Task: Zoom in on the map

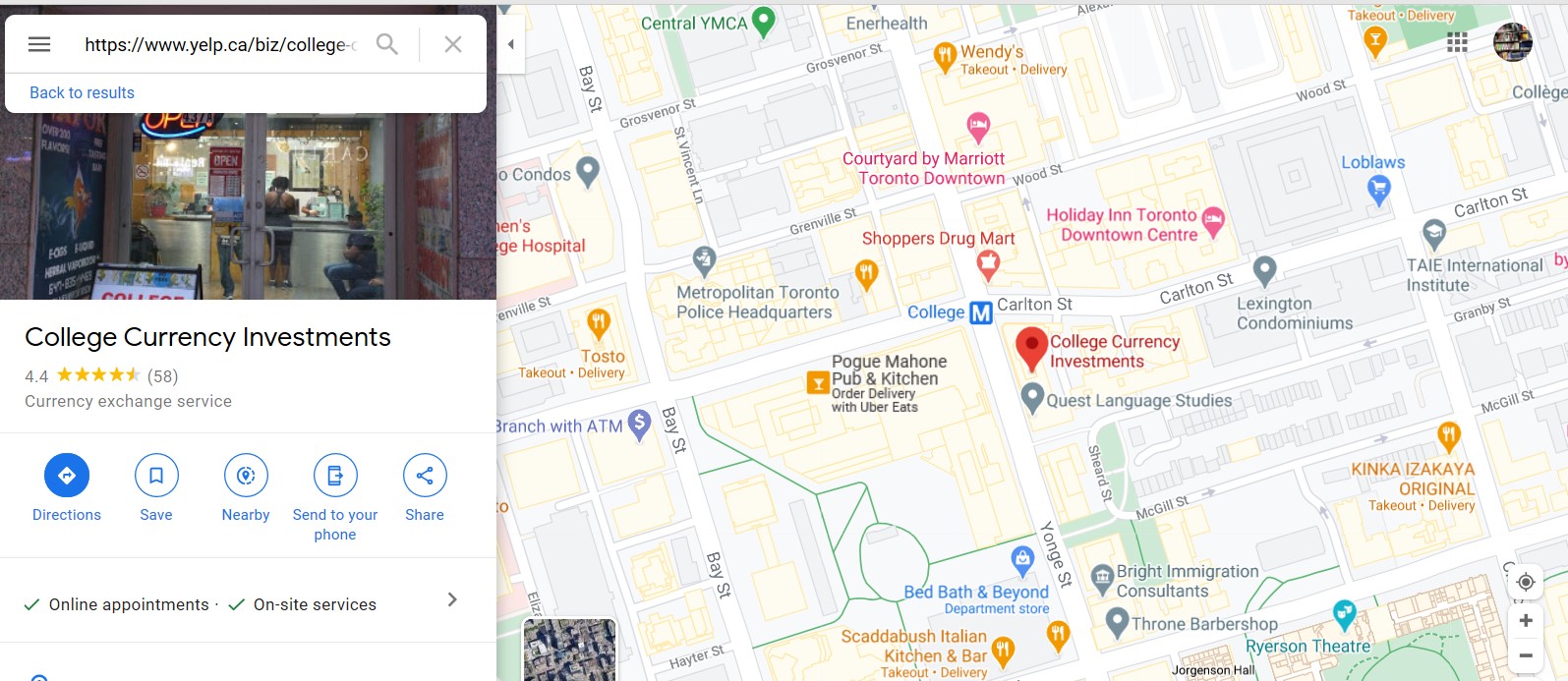Action: pyautogui.click(x=1526, y=621)
